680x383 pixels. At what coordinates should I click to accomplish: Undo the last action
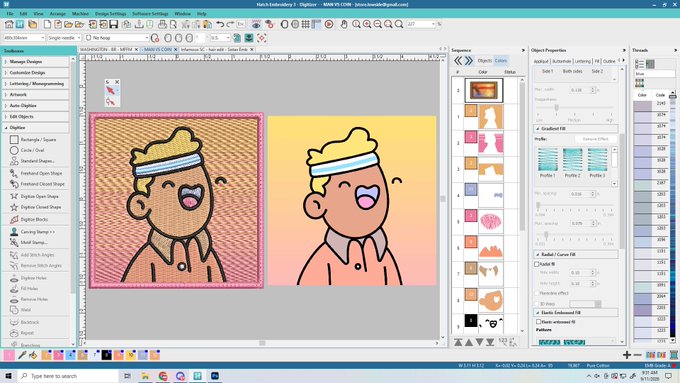[x=220, y=24]
